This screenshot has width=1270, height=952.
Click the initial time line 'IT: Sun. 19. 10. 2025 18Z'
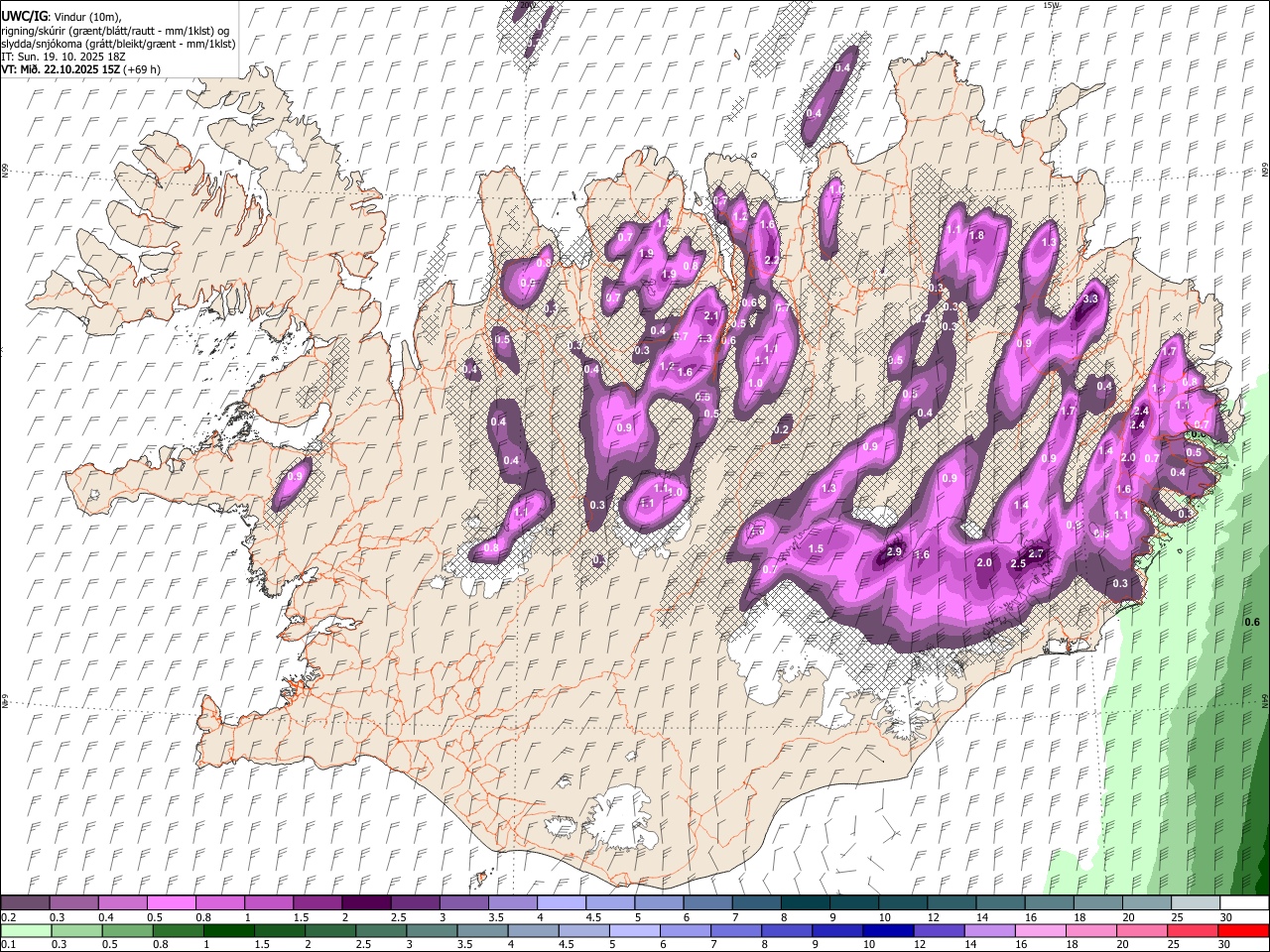tap(63, 57)
